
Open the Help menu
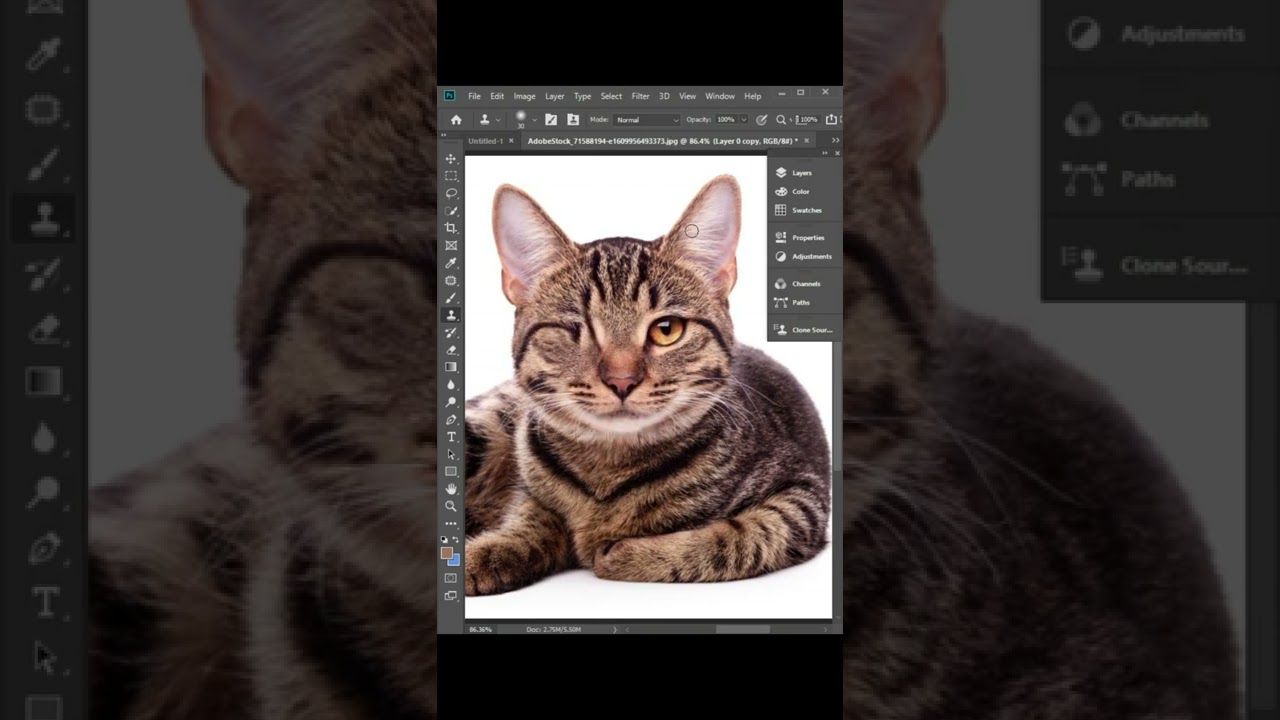(753, 96)
